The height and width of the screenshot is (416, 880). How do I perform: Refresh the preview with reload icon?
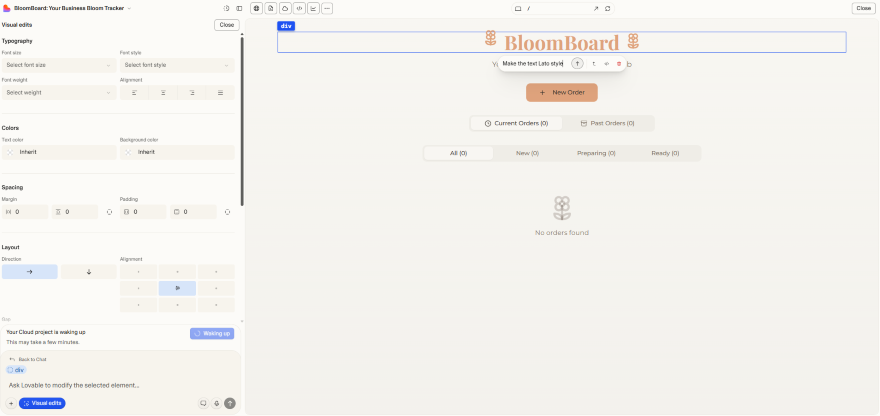[607, 8]
